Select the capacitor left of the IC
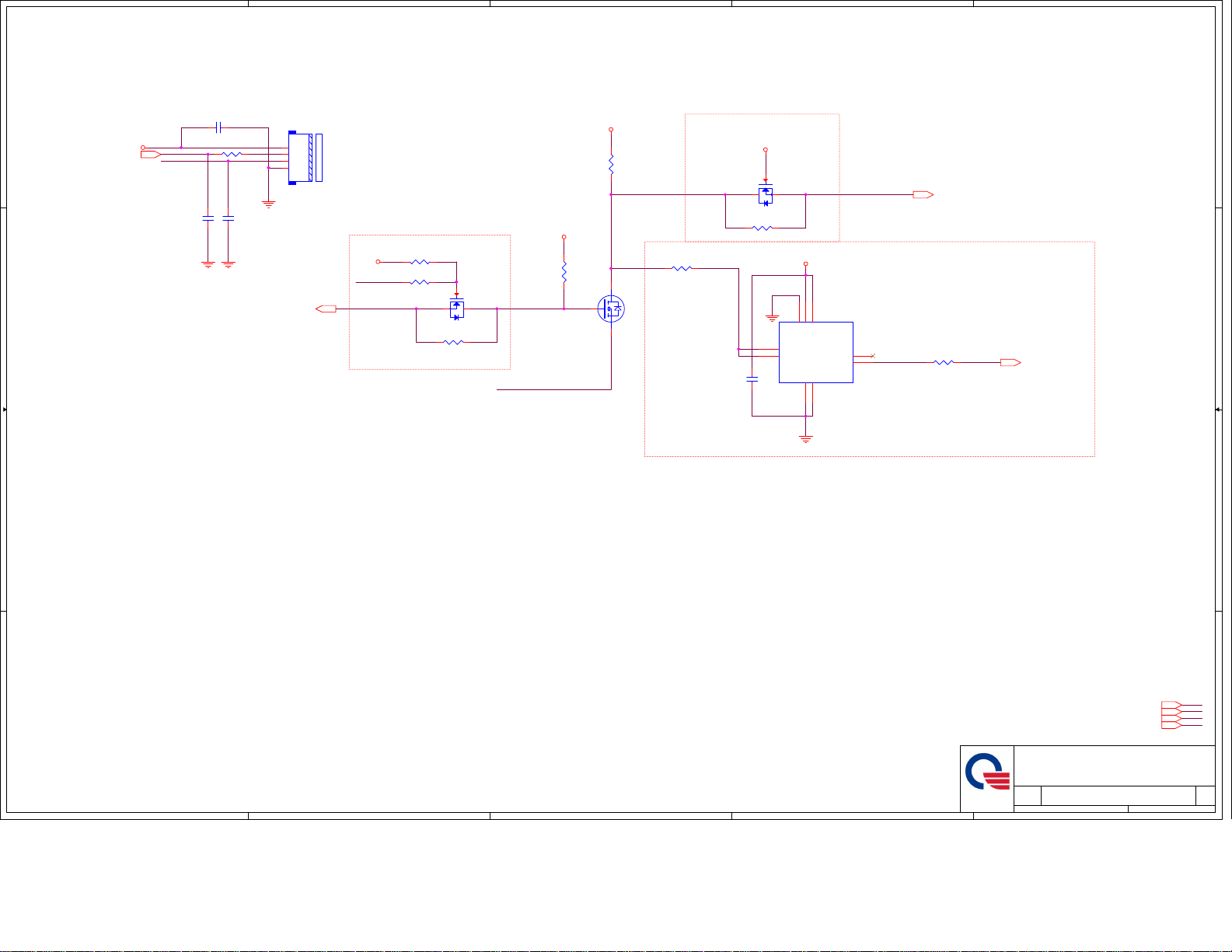Screen dimensions: 1232x952 point(752,379)
